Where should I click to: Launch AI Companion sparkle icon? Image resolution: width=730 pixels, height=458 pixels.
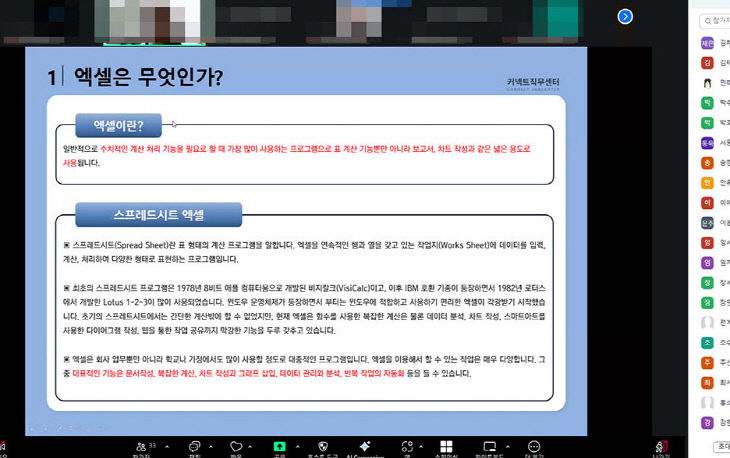[x=365, y=446]
